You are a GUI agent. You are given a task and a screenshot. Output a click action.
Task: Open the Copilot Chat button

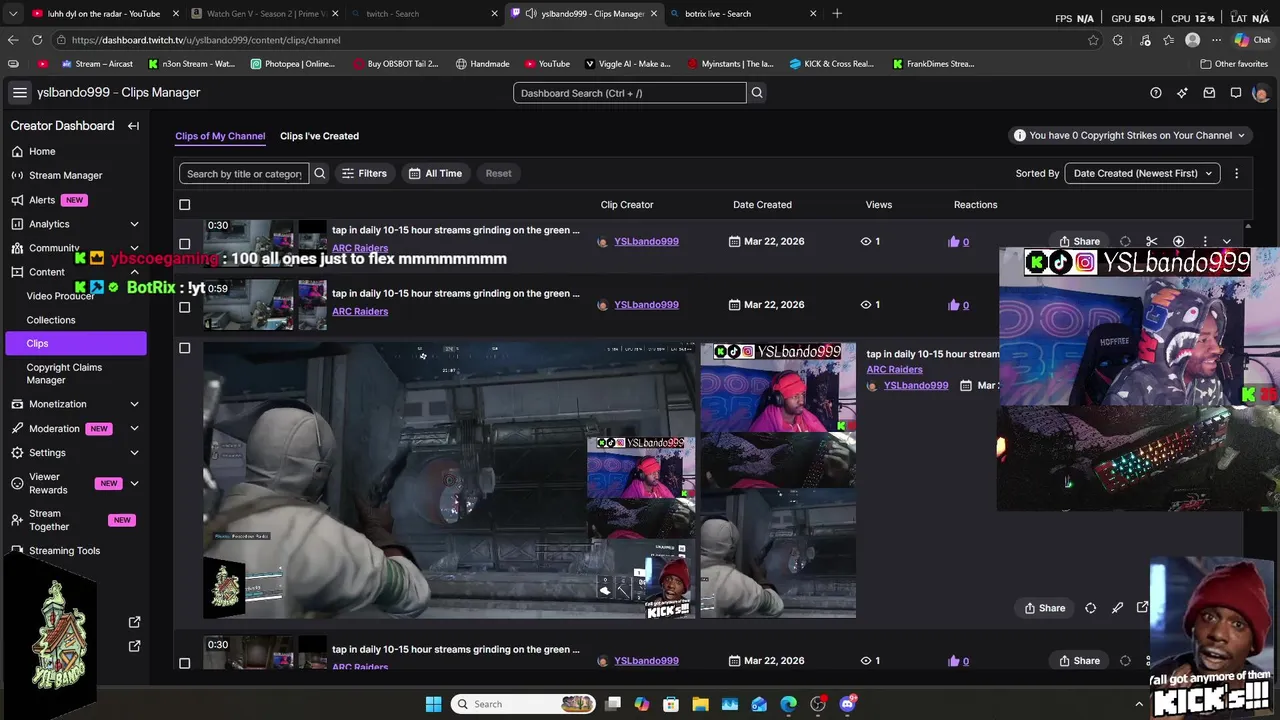pos(1252,40)
